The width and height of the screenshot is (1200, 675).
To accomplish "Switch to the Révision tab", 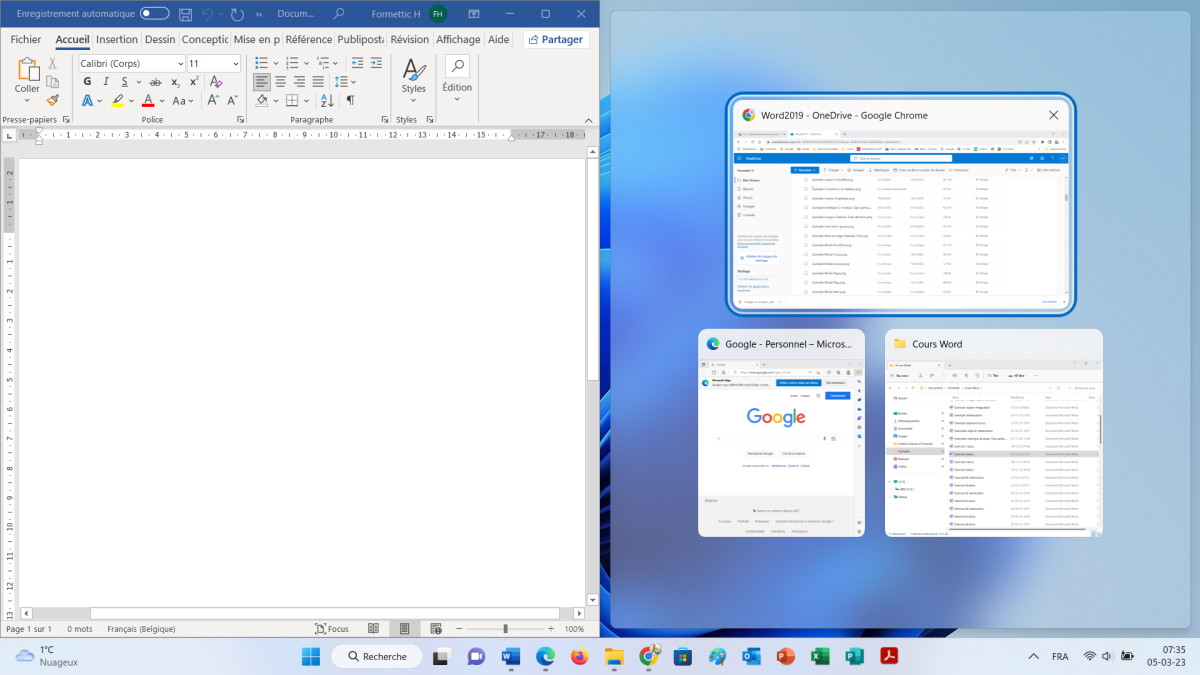I will (409, 40).
